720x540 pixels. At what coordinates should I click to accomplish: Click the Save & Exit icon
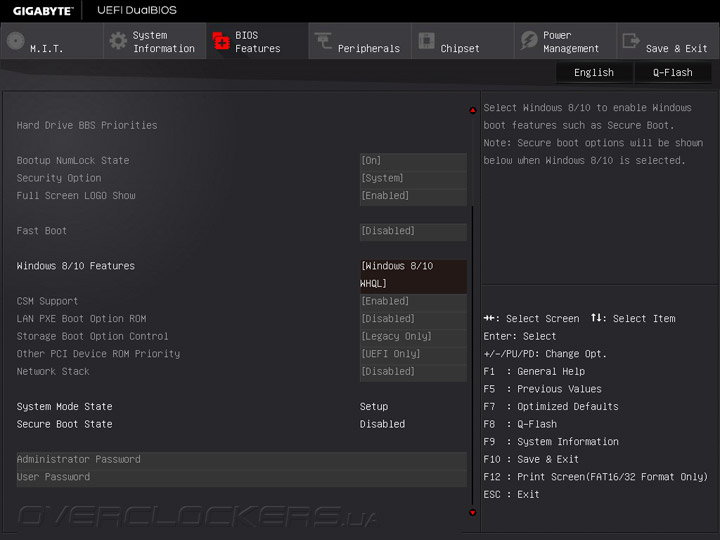pyautogui.click(x=631, y=41)
